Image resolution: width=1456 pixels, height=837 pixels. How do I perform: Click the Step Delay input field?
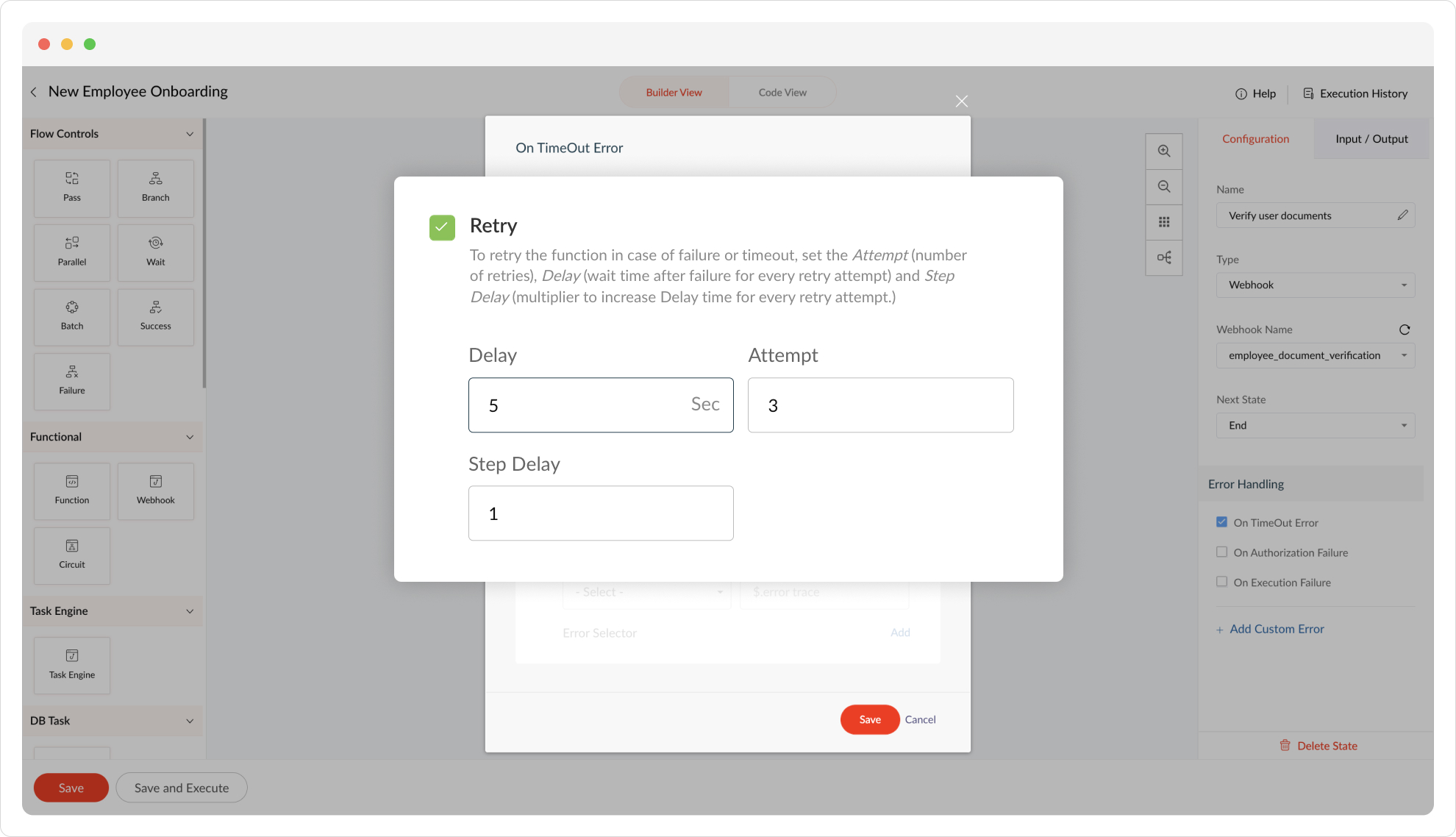pos(600,513)
